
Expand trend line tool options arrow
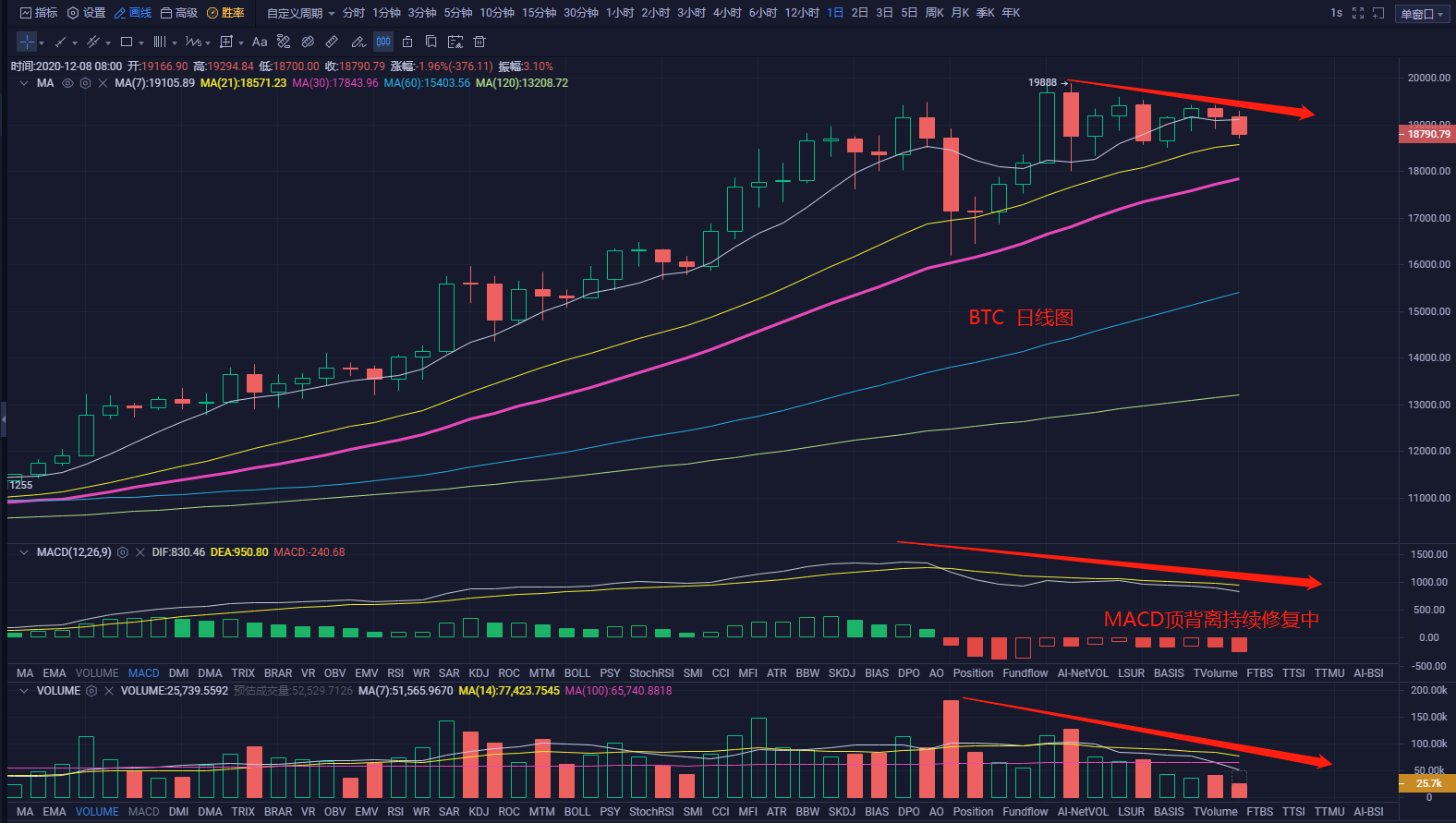[75, 42]
